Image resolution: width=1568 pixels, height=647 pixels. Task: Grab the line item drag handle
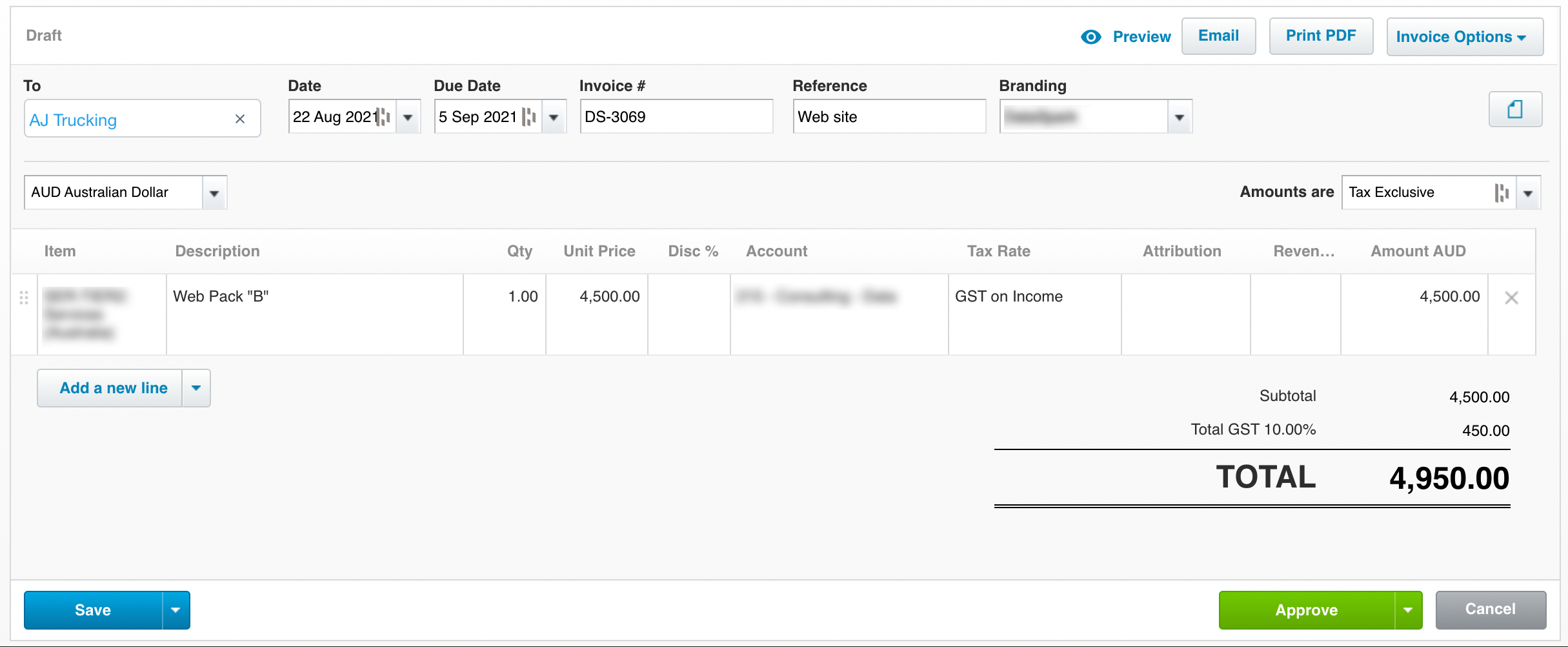[24, 298]
